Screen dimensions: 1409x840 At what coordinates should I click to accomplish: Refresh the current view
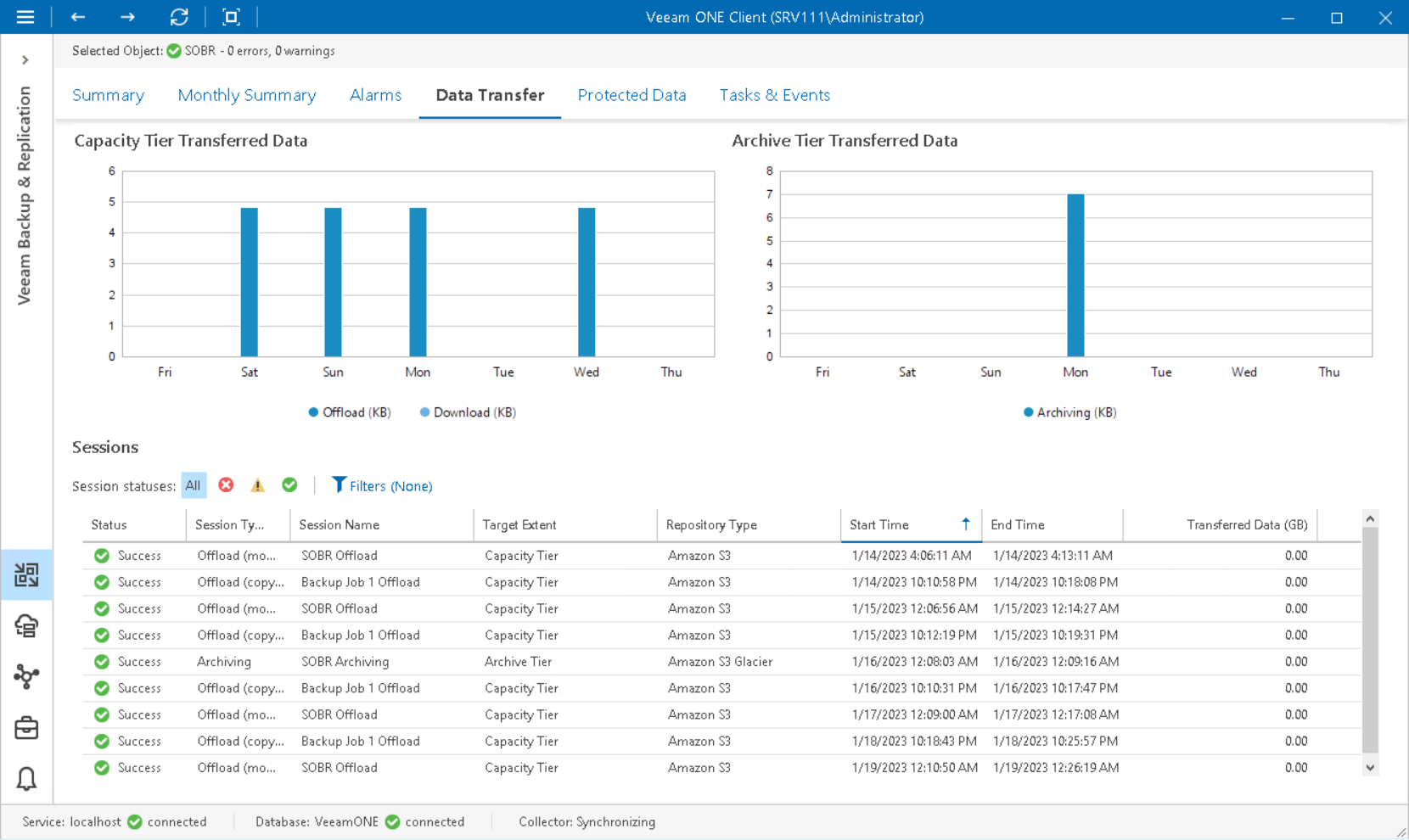(179, 17)
